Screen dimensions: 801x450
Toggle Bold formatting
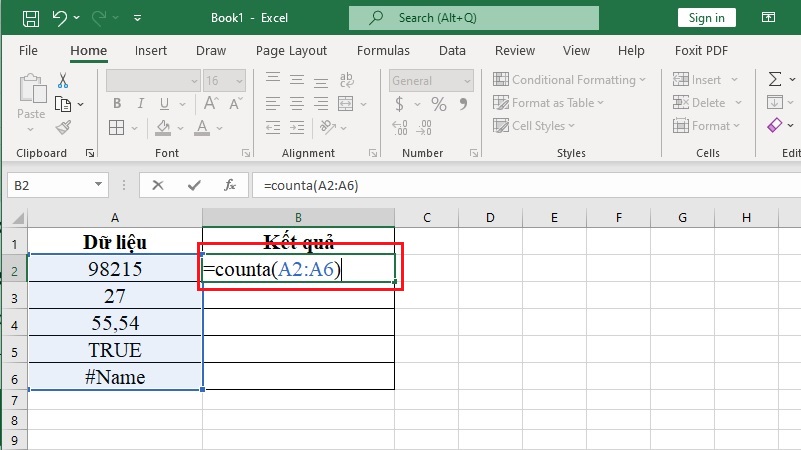tap(117, 104)
